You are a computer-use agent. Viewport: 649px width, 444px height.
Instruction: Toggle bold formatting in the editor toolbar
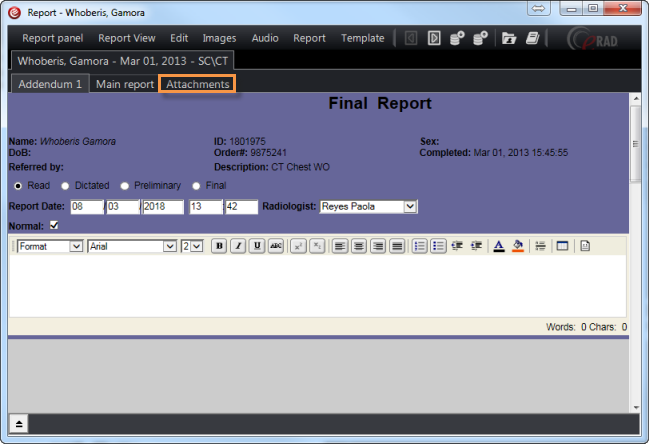tap(219, 246)
